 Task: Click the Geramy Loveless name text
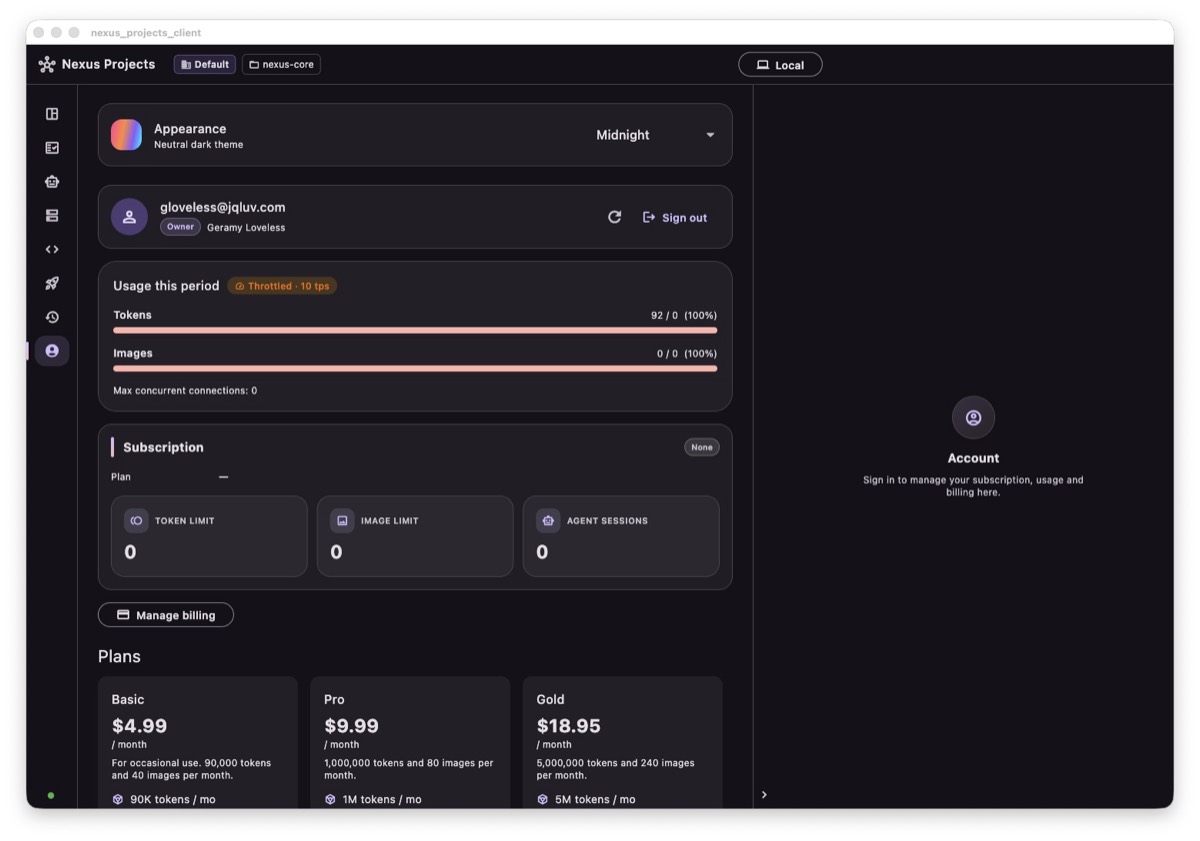(x=246, y=228)
